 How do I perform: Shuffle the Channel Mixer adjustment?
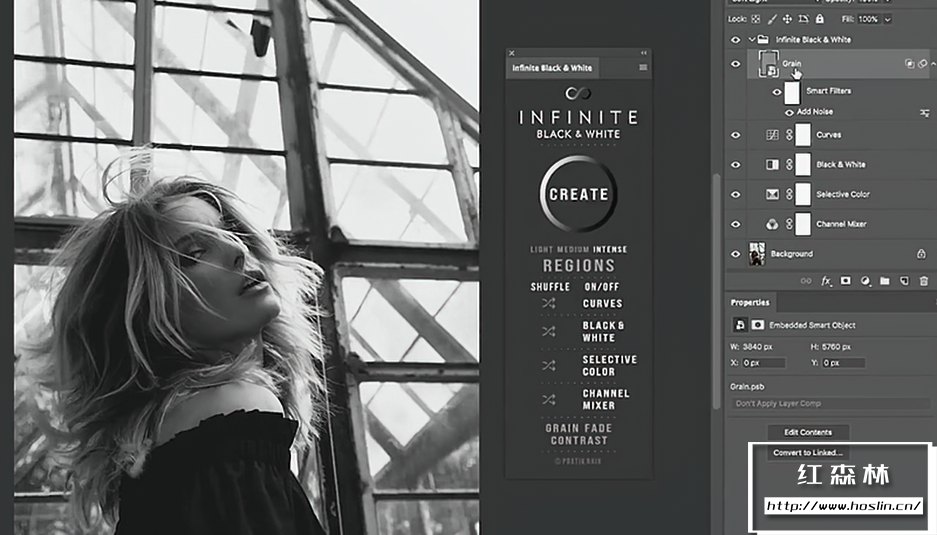click(549, 399)
